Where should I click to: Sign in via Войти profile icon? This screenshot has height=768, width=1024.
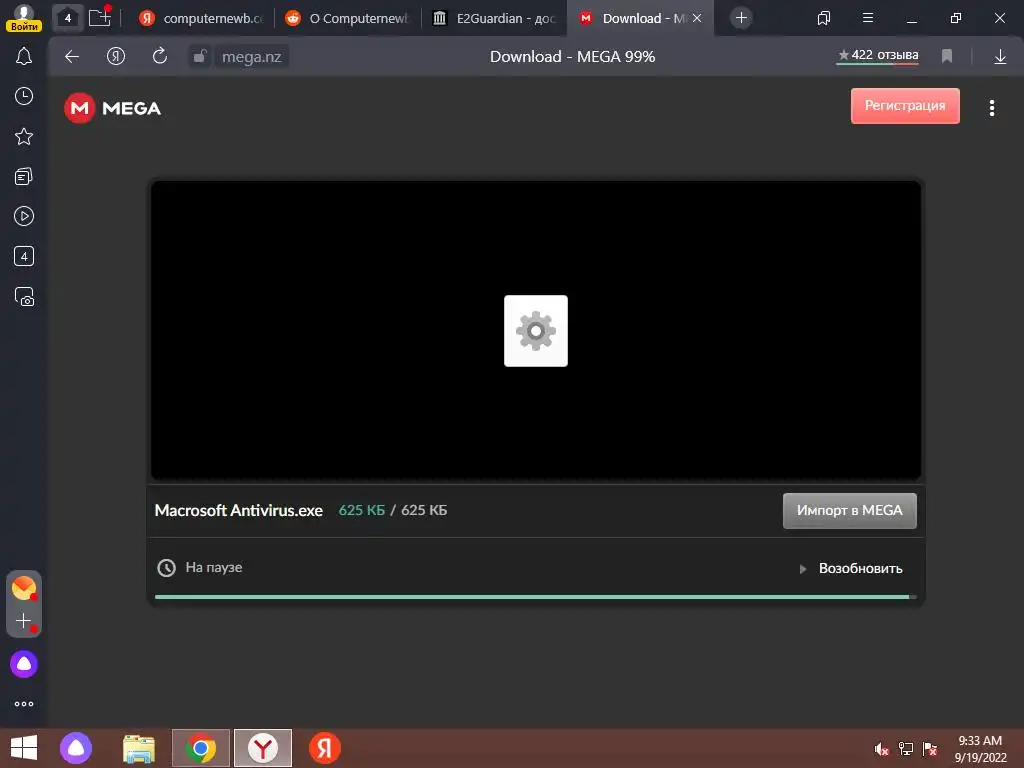coord(24,18)
